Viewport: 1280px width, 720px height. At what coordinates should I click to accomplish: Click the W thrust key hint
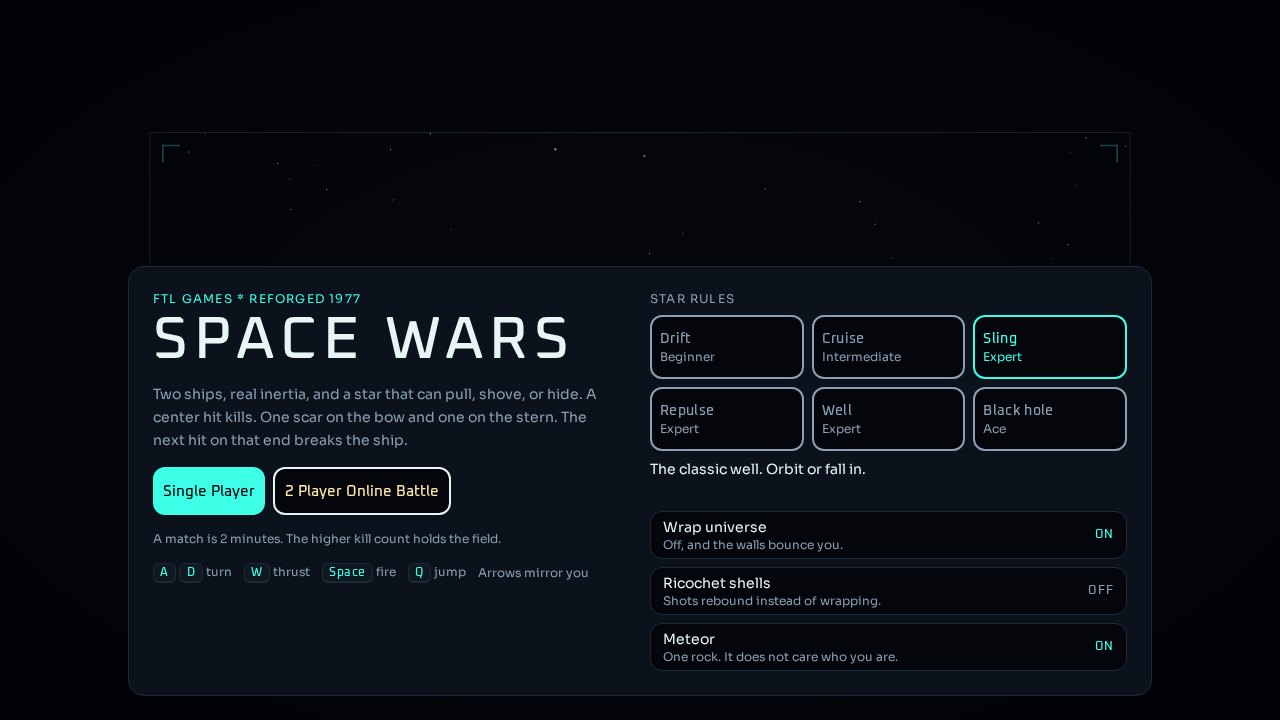[257, 572]
